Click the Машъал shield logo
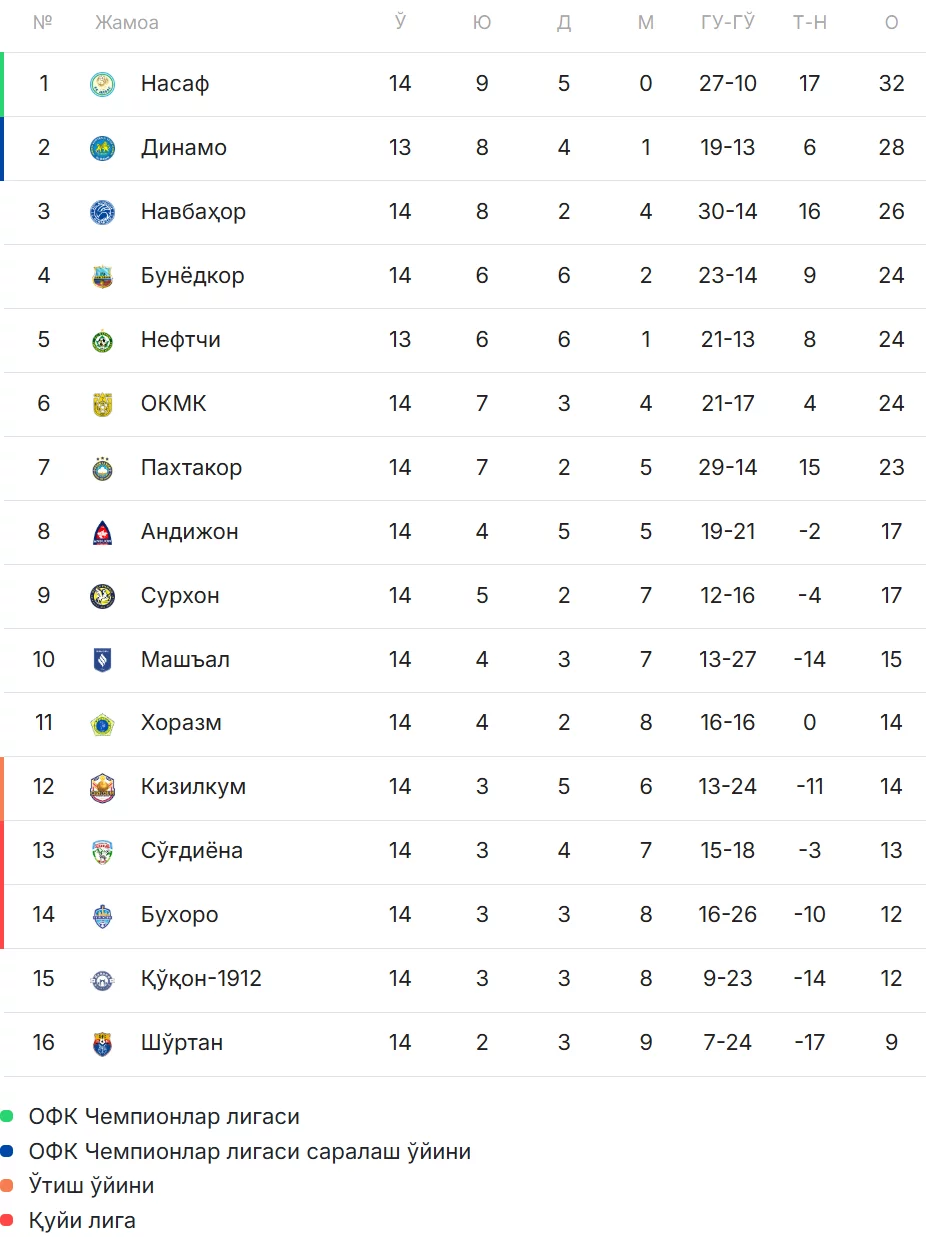Image resolution: width=926 pixels, height=1237 pixels. click(102, 660)
